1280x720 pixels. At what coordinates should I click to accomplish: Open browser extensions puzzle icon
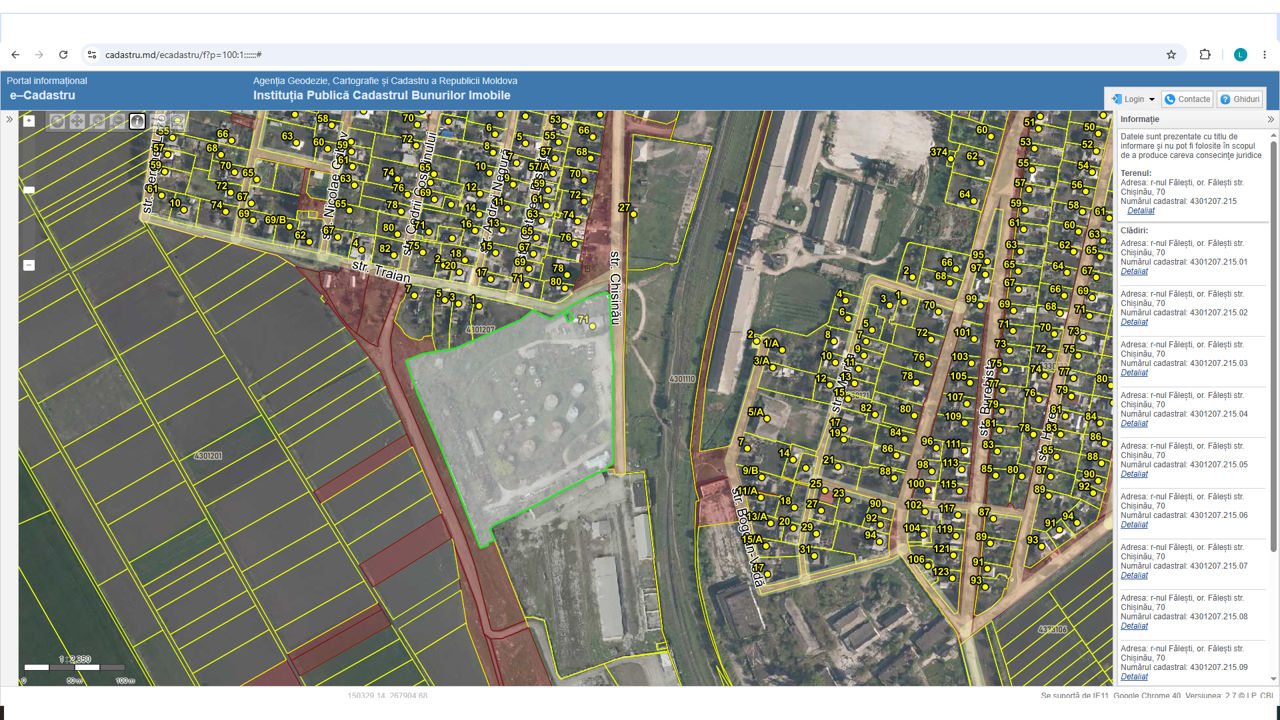(x=1205, y=55)
